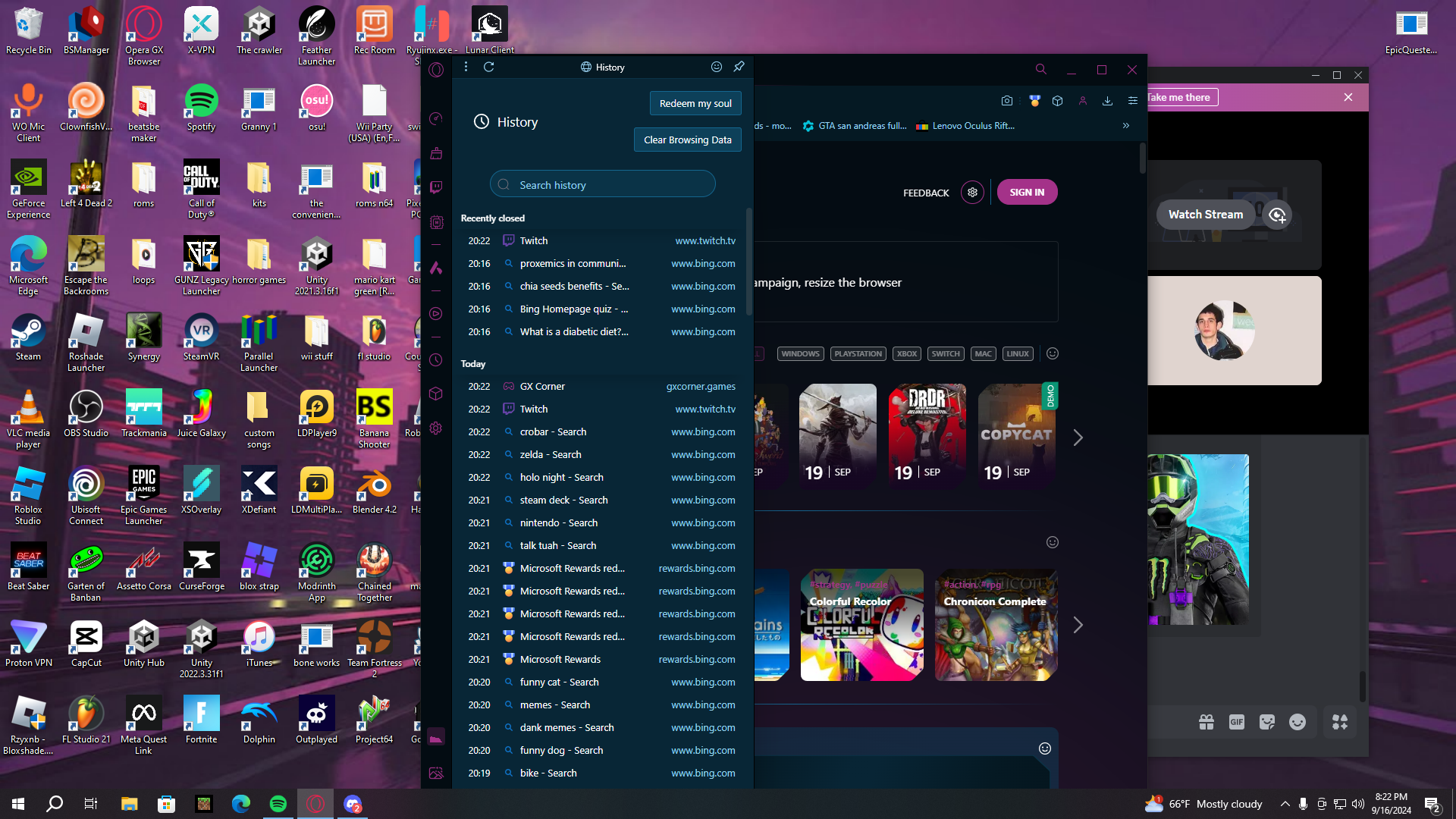Open sidebar Settings gear icon
The image size is (1456, 819).
tap(436, 428)
